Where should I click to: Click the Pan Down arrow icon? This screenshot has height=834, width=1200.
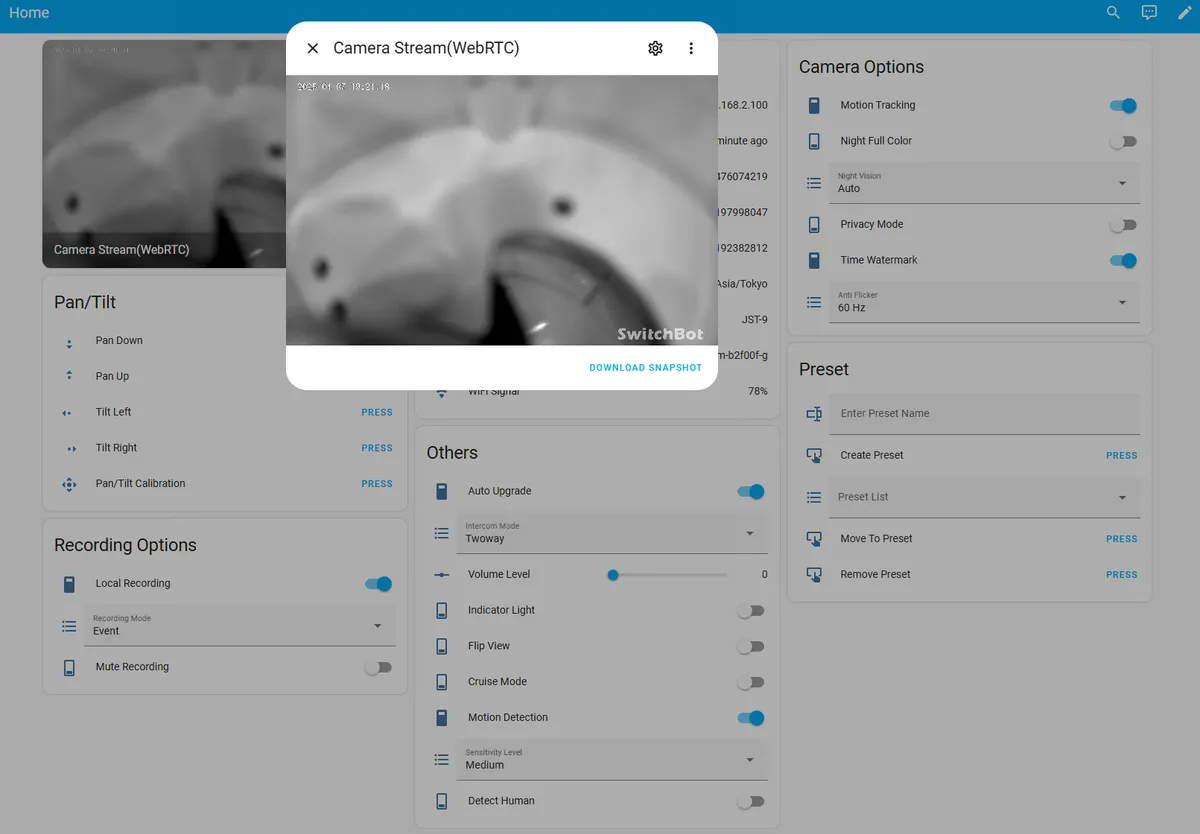pos(69,341)
